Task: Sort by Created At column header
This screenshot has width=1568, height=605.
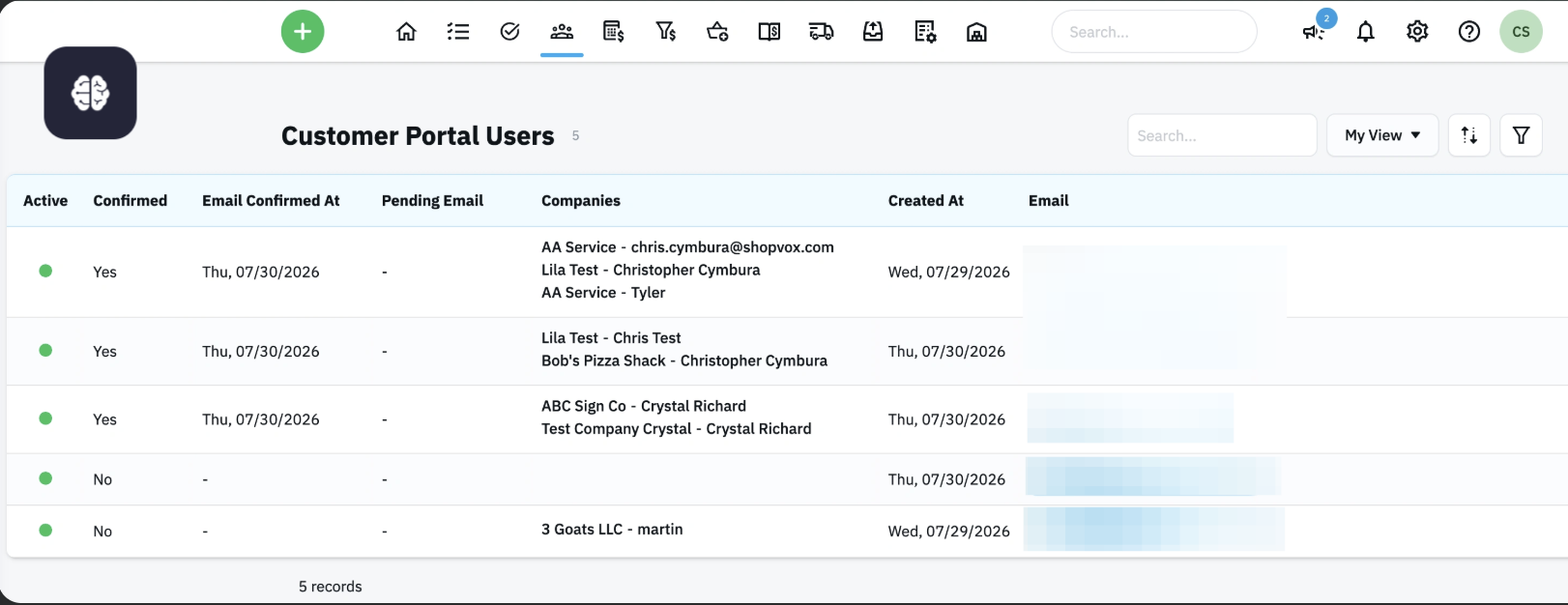Action: click(926, 201)
